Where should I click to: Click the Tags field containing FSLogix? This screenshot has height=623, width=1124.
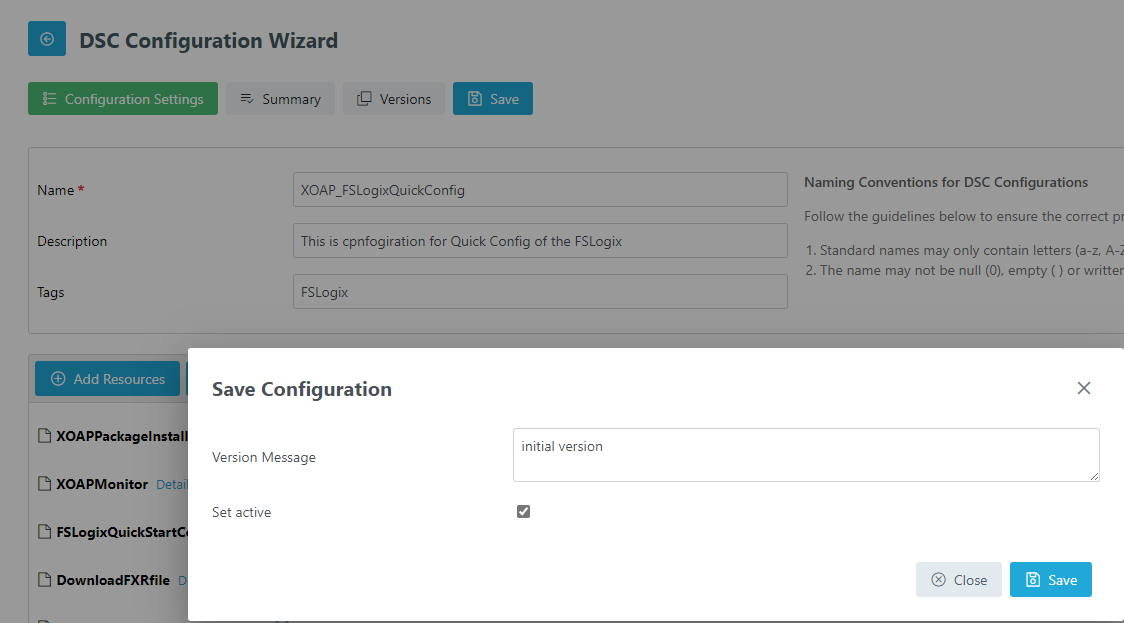pos(540,291)
